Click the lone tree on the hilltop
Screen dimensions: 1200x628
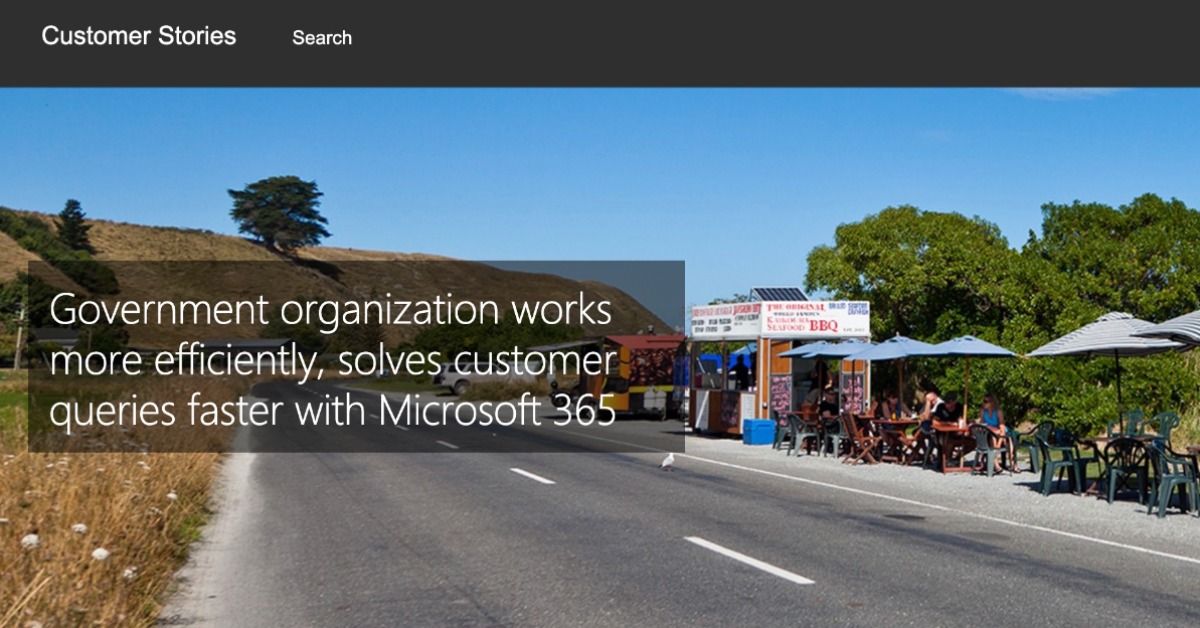(x=279, y=210)
